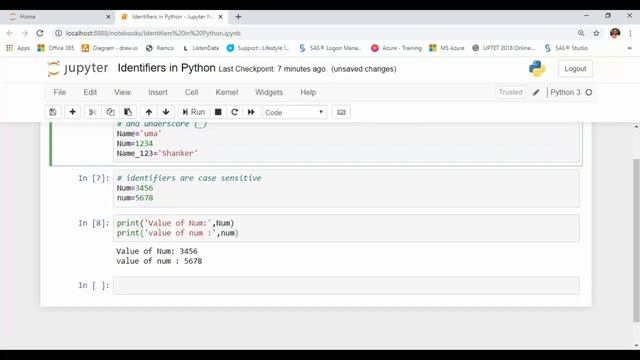Open the Insert menu
This screenshot has width=640, height=360.
pyautogui.click(x=158, y=92)
